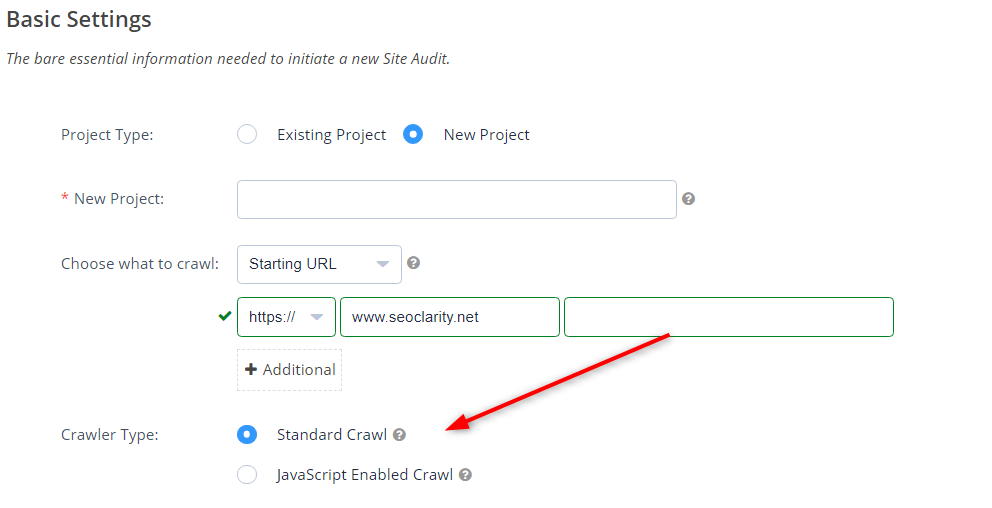This screenshot has height=508, width=992.
Task: Click the empty URL path field
Action: [729, 317]
